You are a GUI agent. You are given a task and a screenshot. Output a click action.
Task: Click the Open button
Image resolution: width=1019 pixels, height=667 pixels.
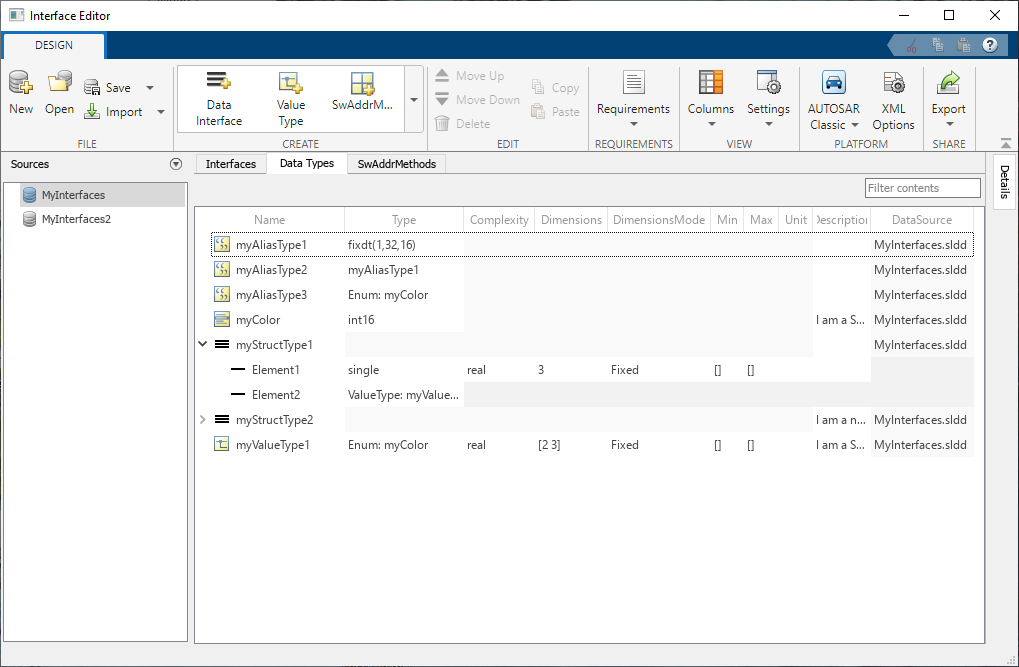coord(59,97)
